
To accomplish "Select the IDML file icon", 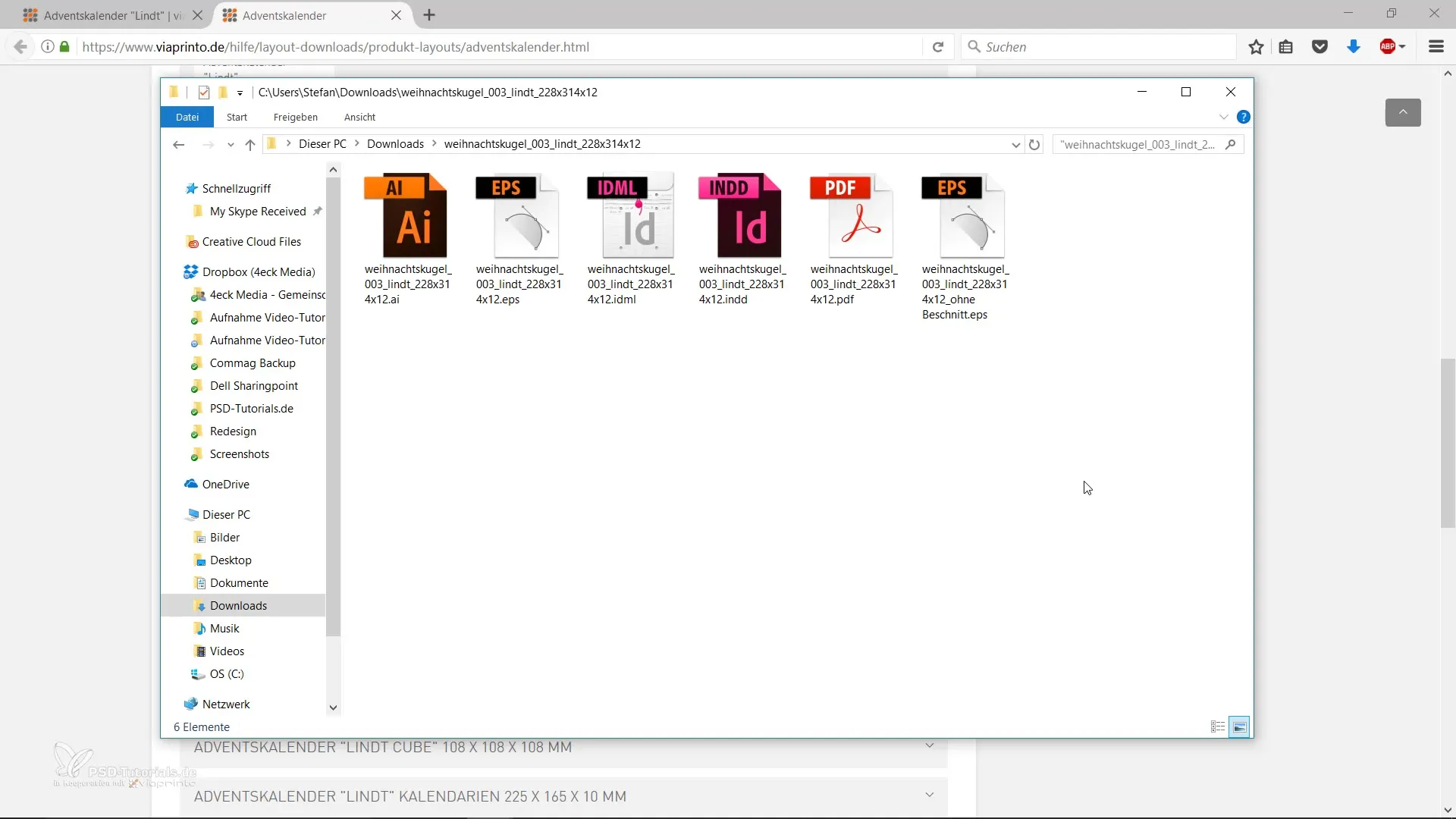I will coord(630,216).
